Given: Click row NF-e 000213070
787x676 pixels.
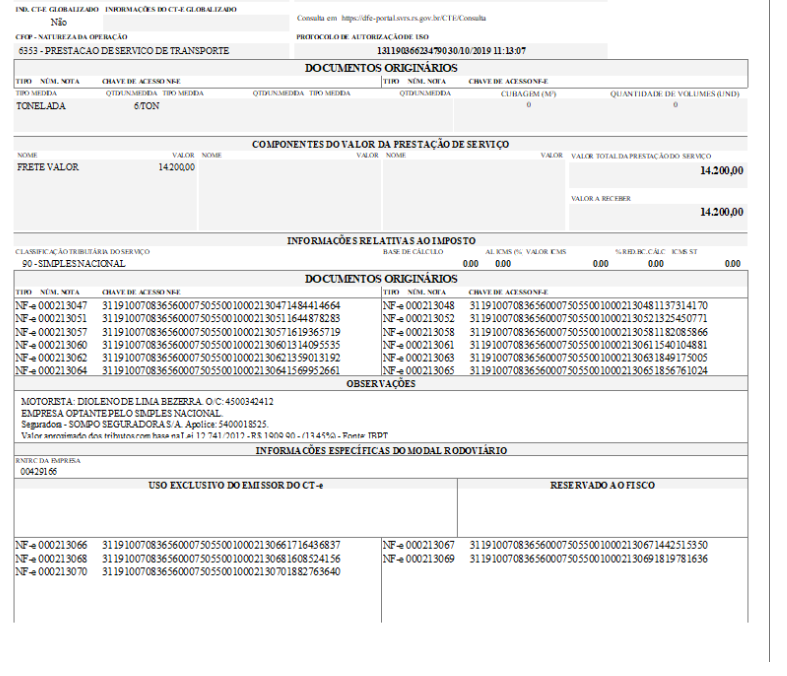Looking at the screenshot, I should (x=178, y=572).
